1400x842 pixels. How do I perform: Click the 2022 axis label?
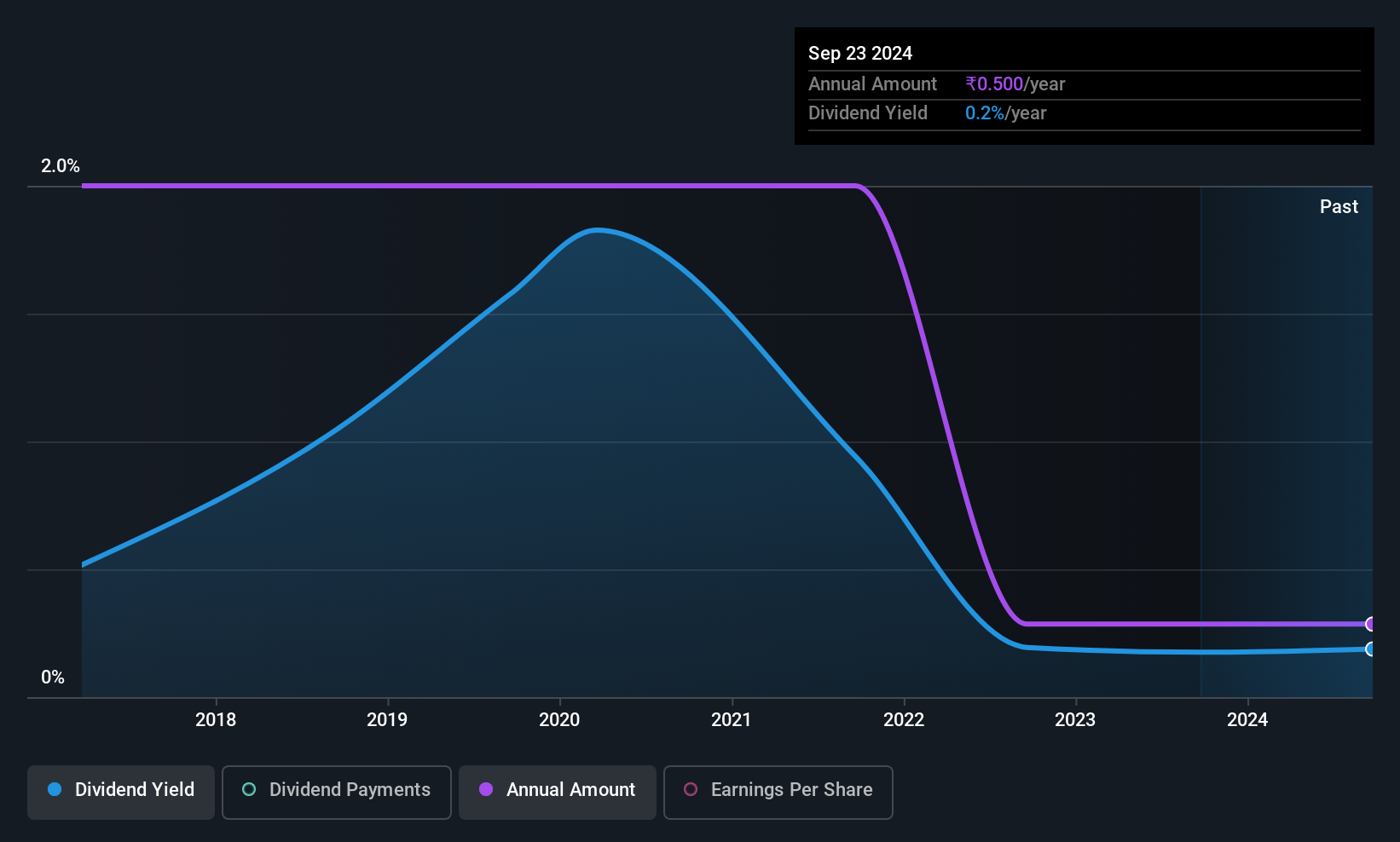(x=904, y=719)
